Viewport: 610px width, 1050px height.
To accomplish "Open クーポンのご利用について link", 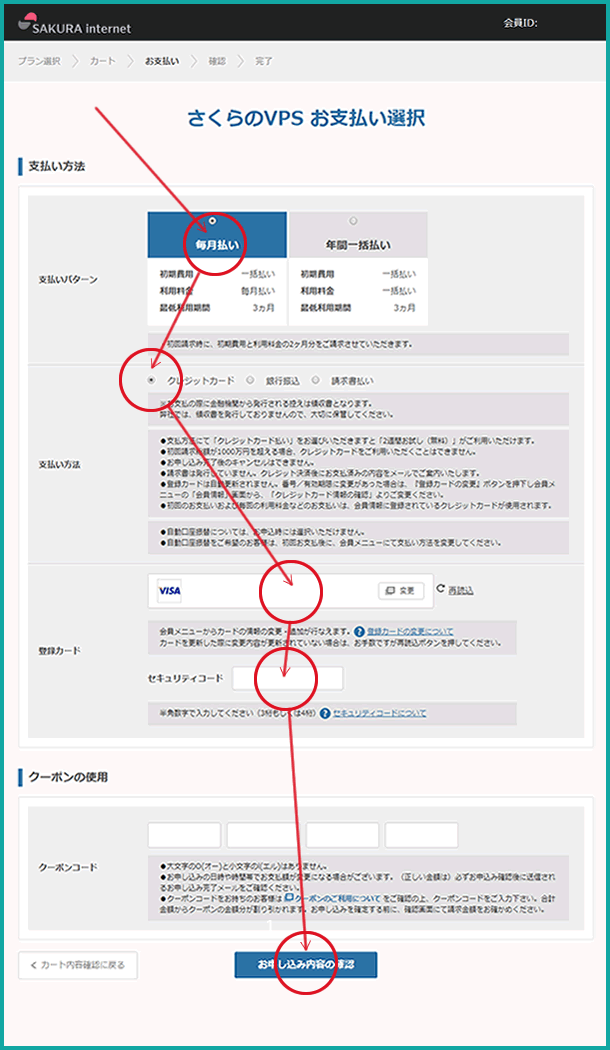I will (338, 897).
